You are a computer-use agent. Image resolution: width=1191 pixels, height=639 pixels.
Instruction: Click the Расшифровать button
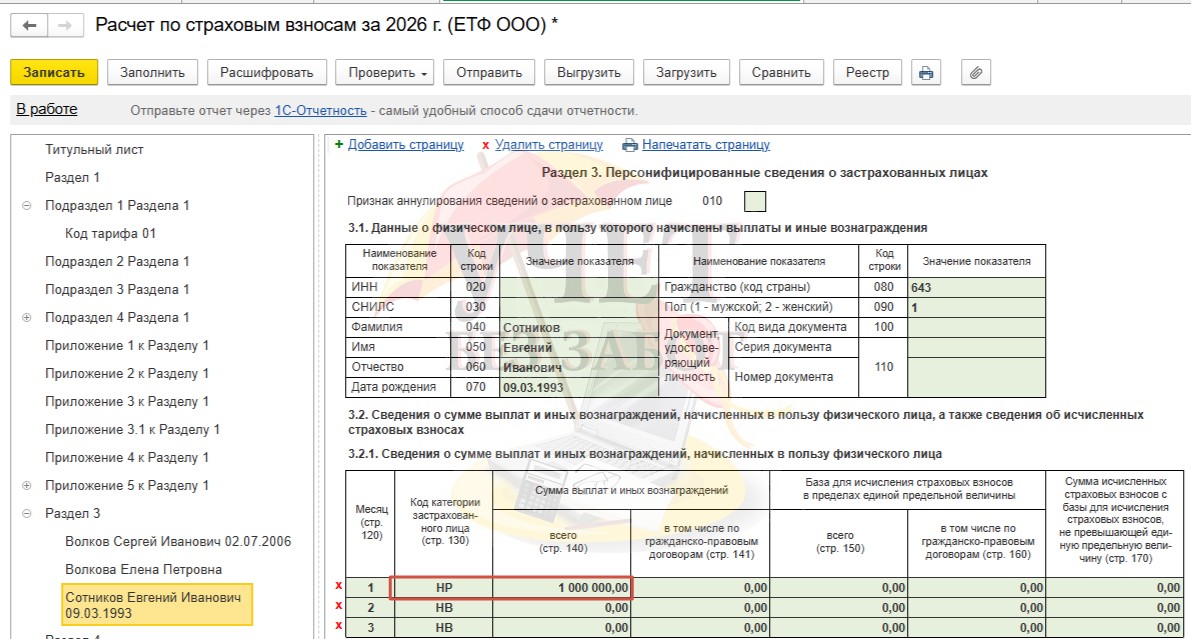[267, 73]
